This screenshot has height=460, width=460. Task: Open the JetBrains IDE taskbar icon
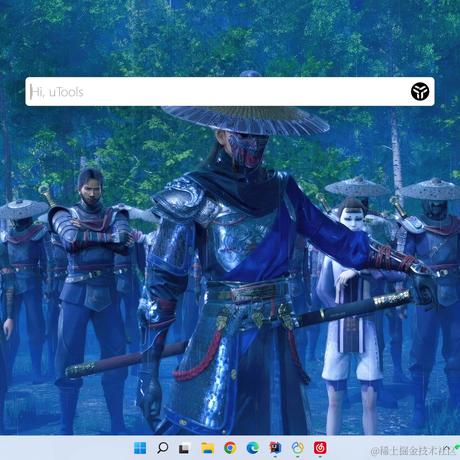pos(275,448)
